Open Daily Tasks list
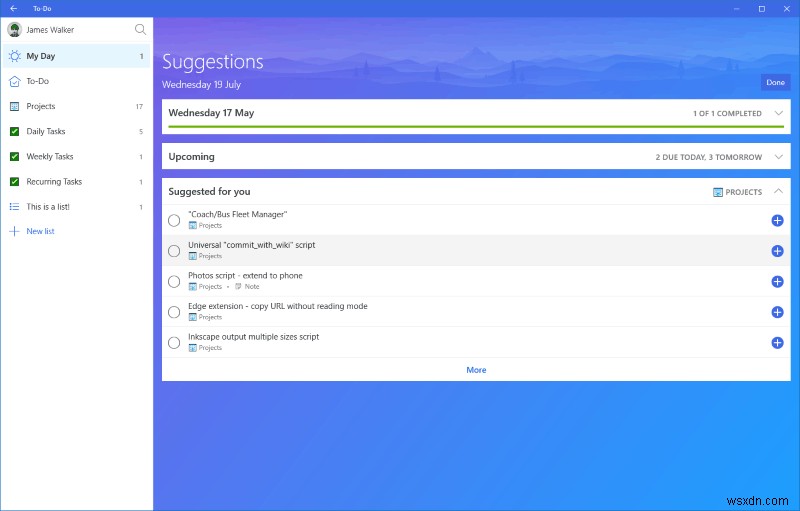Image resolution: width=800 pixels, height=511 pixels. 77,131
